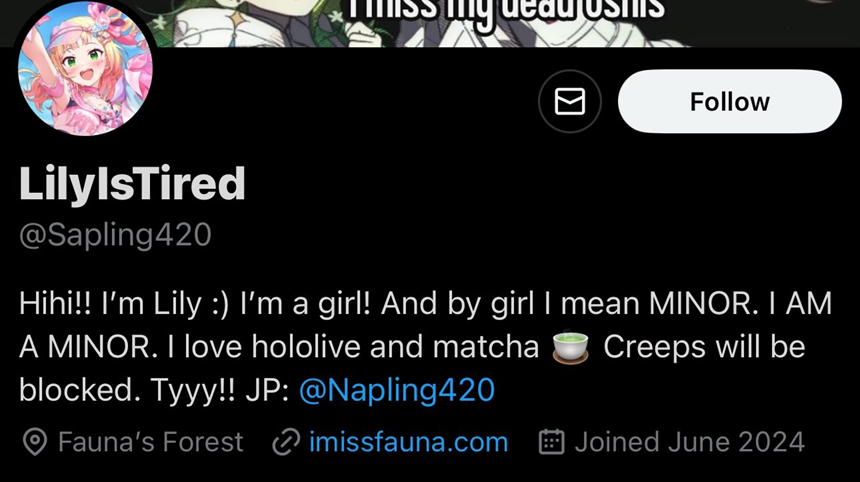Click the Fauna's Forest location text
Screen dimensions: 860x482
(150, 442)
